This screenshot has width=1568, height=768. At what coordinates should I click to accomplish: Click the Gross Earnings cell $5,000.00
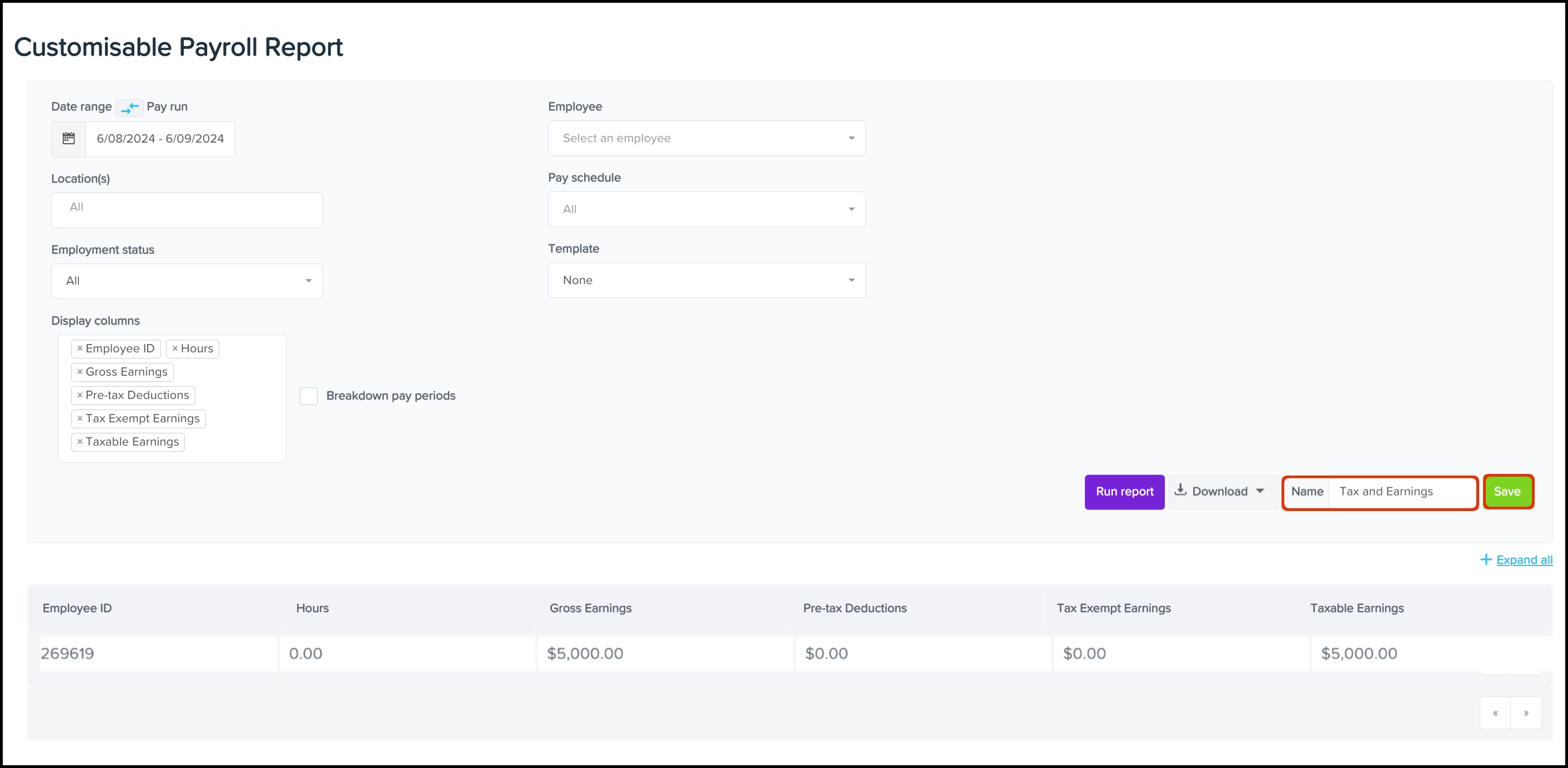(665, 654)
